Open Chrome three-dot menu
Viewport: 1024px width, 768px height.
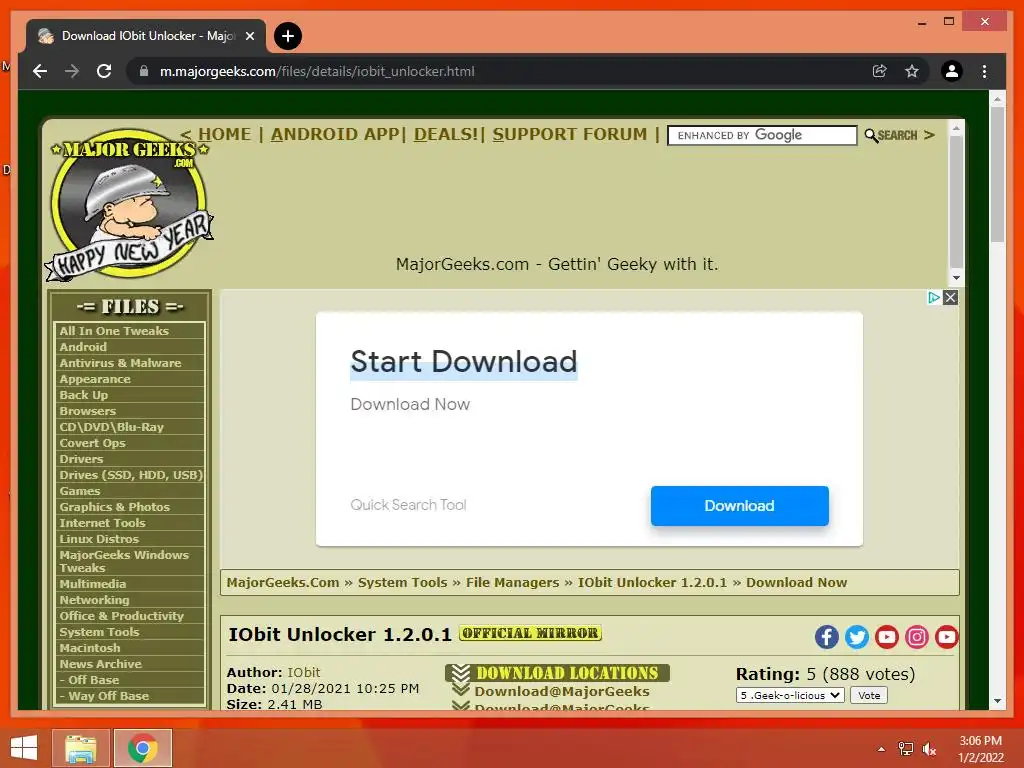984,71
